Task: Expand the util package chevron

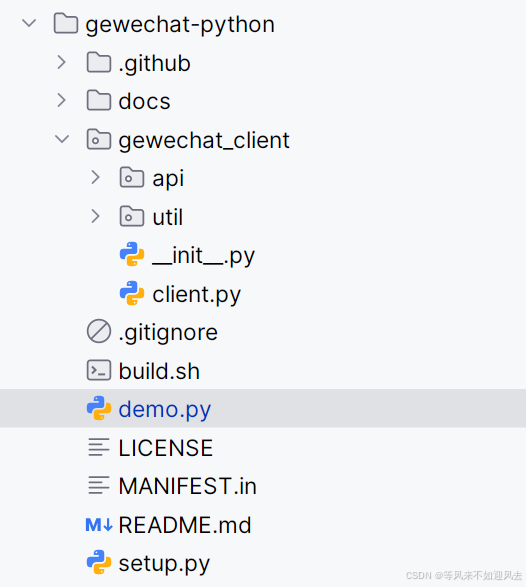Action: [x=95, y=216]
